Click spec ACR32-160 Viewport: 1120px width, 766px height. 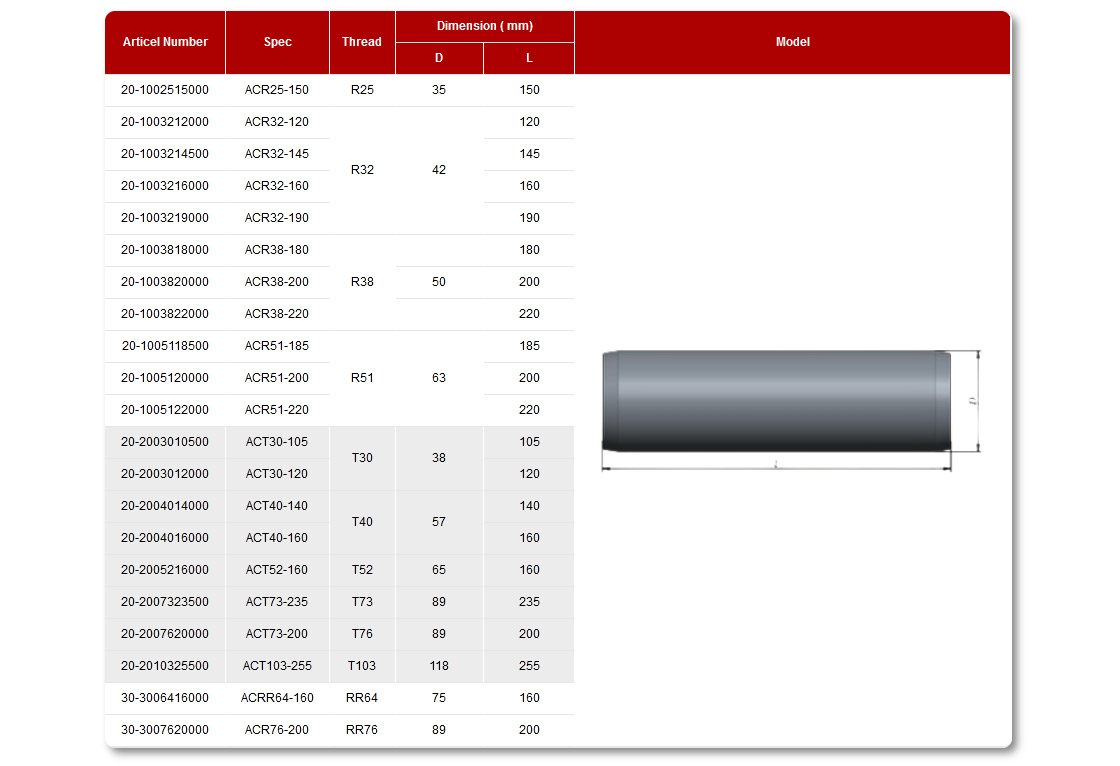[277, 186]
